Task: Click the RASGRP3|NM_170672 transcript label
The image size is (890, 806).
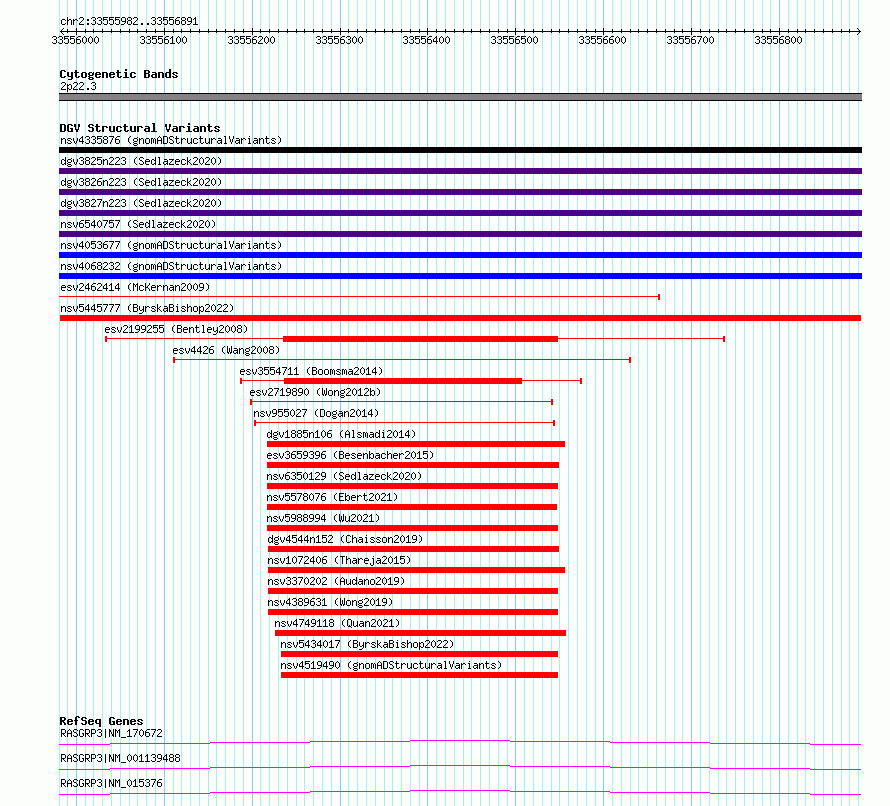Action: click(x=111, y=733)
